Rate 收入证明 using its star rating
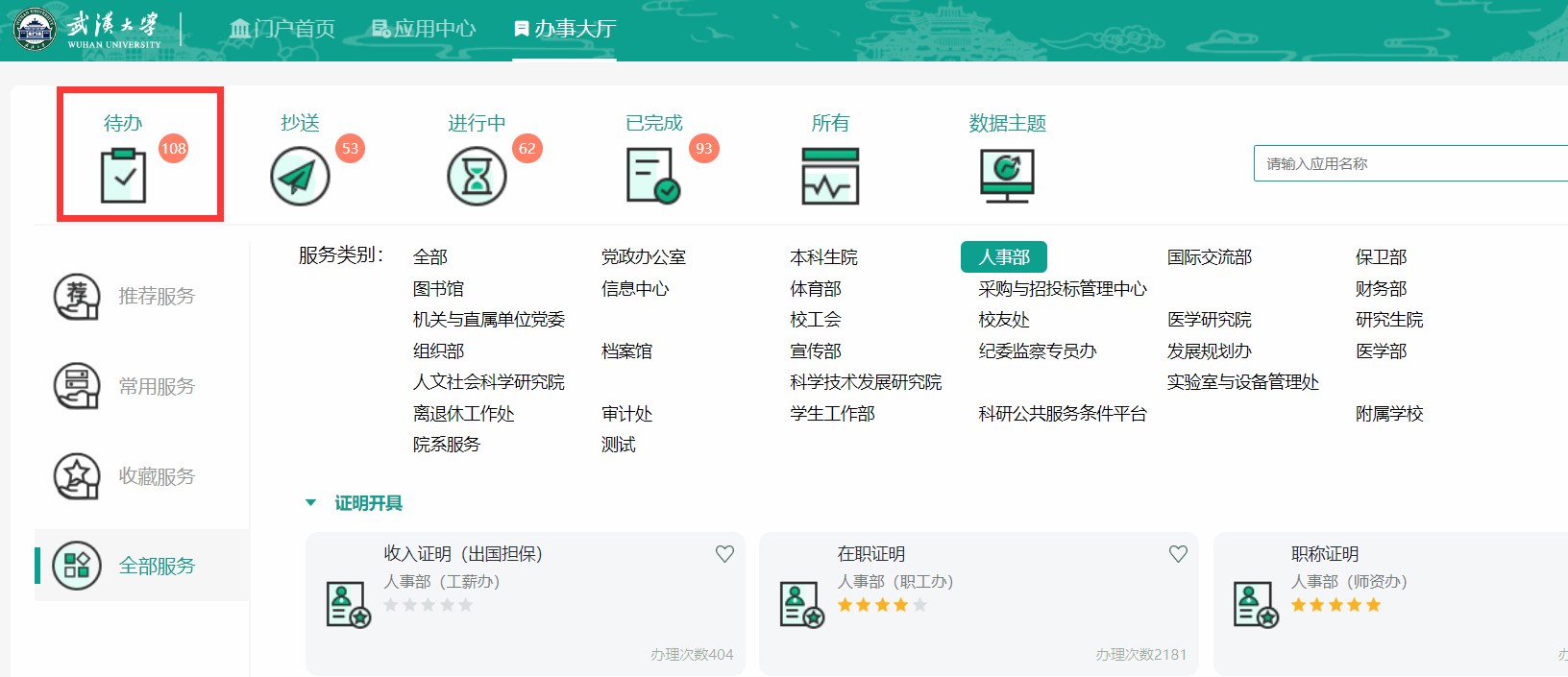The height and width of the screenshot is (677, 1568). coord(429,605)
